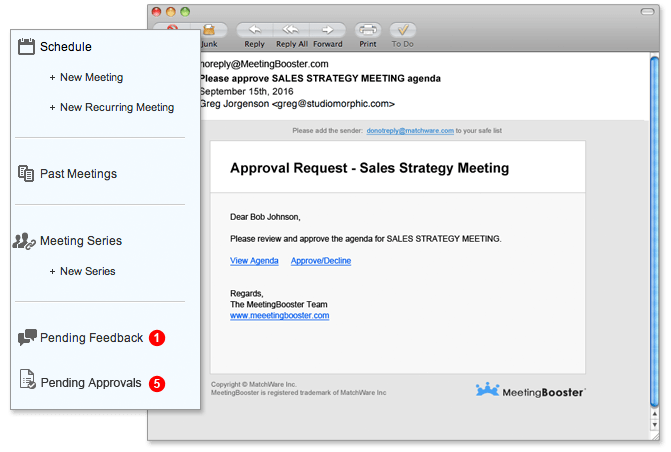Click the donotreply@matchware.com sender link
Viewport: 671px width, 452px height.
410,131
